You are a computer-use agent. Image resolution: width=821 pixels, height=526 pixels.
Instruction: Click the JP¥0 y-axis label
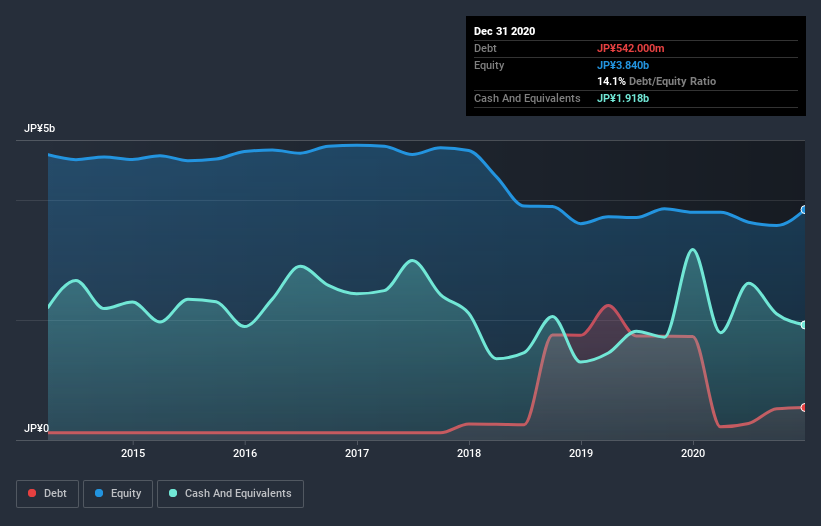[37, 428]
